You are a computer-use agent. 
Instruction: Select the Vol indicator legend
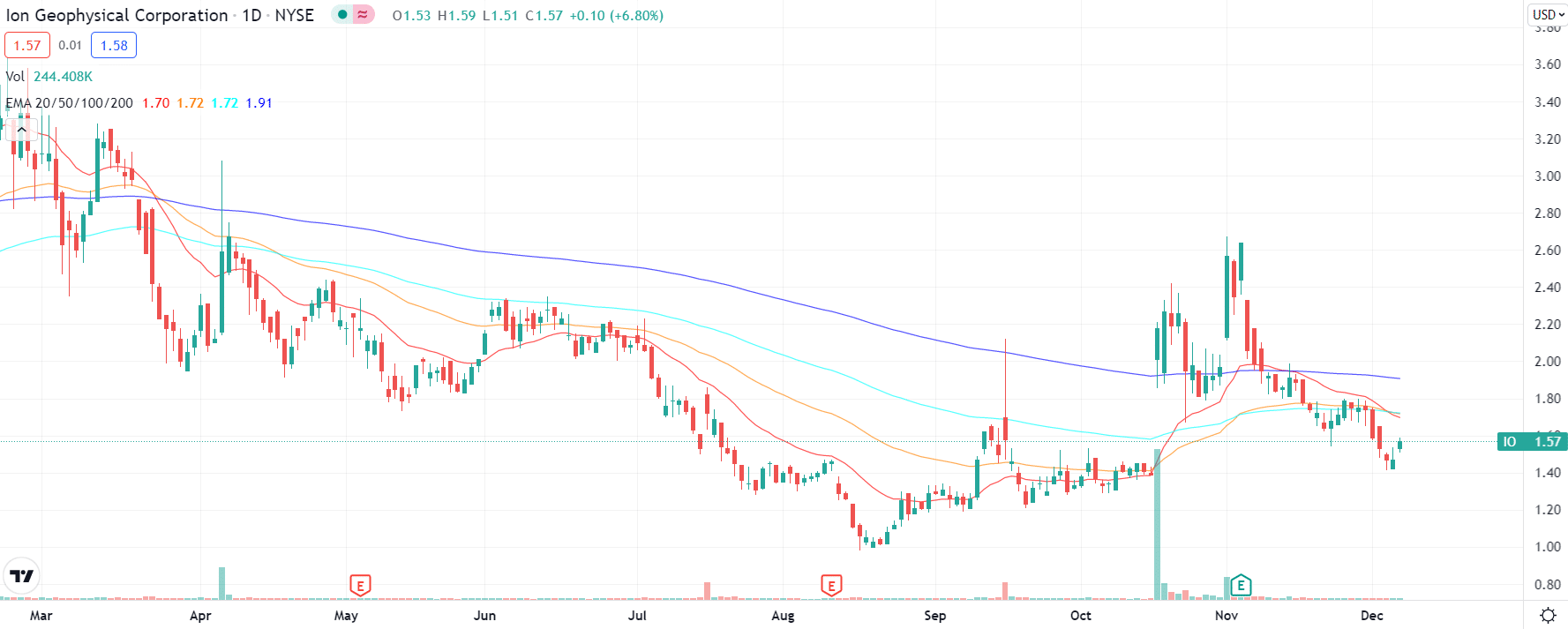(x=15, y=77)
